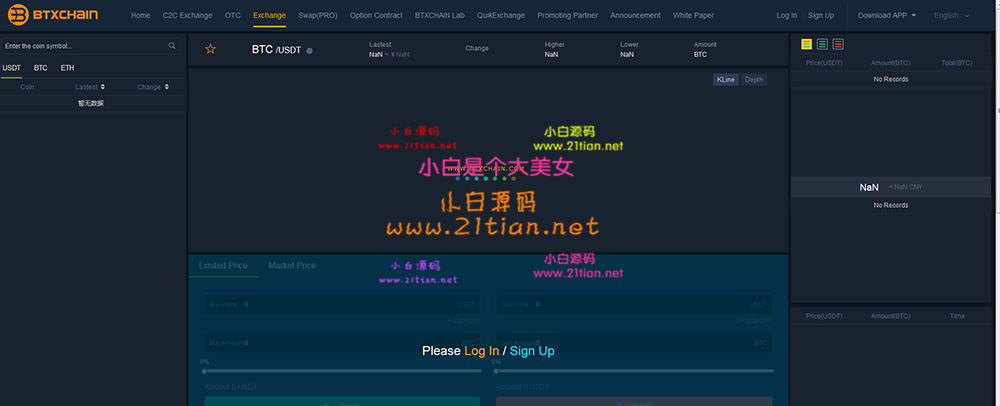The image size is (1000, 406).
Task: Switch chart to KLine view
Action: pos(725,79)
